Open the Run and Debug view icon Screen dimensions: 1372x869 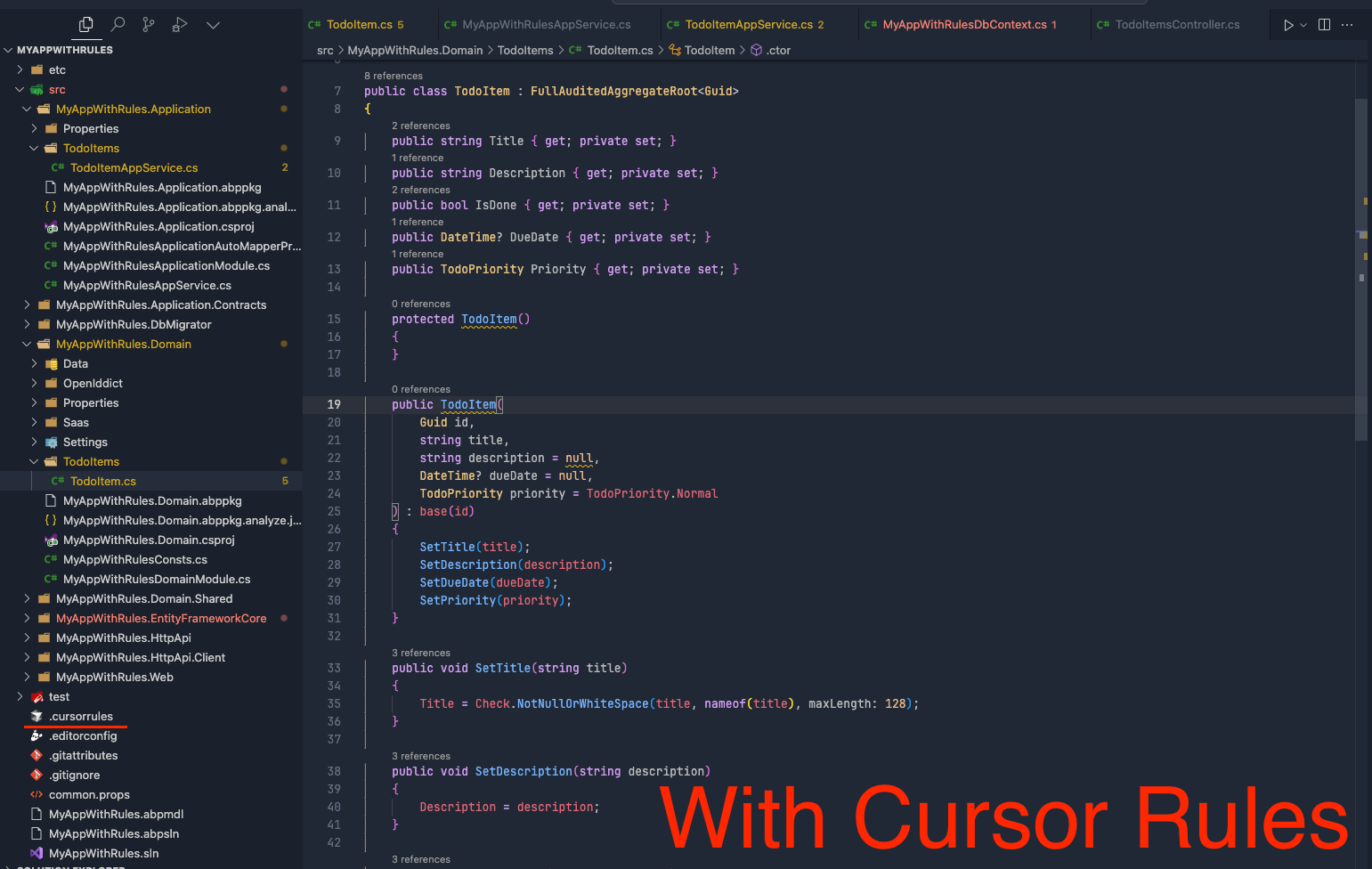(180, 25)
